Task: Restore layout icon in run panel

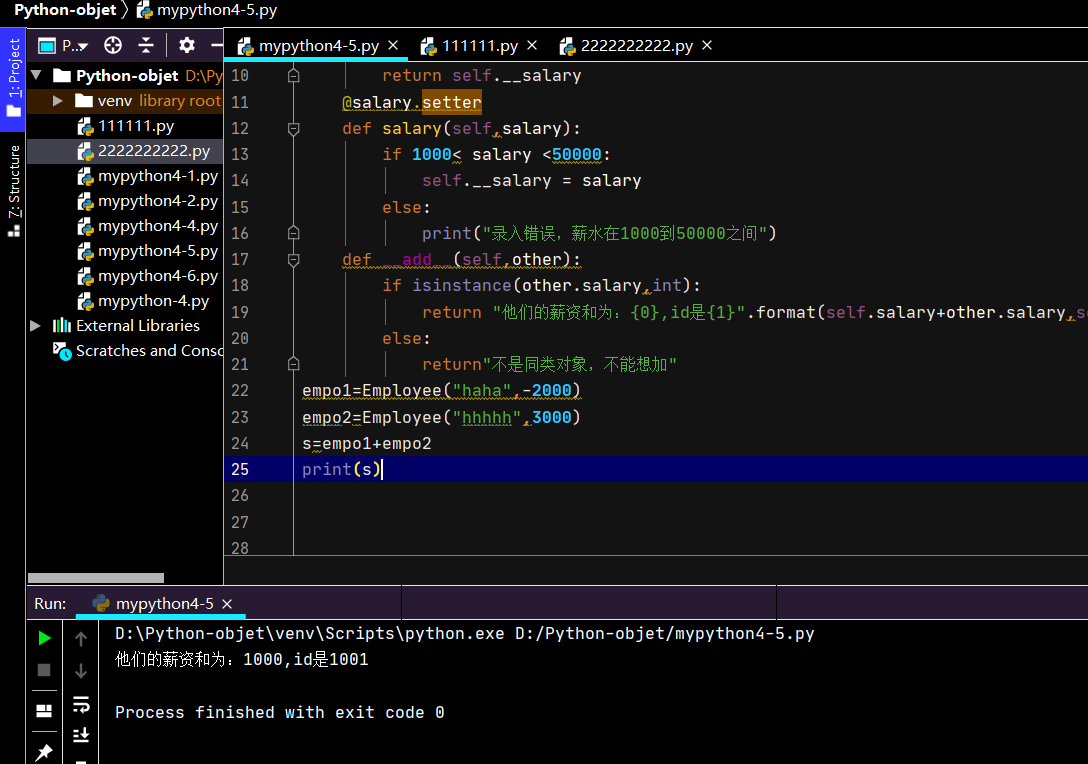Action: 44,711
